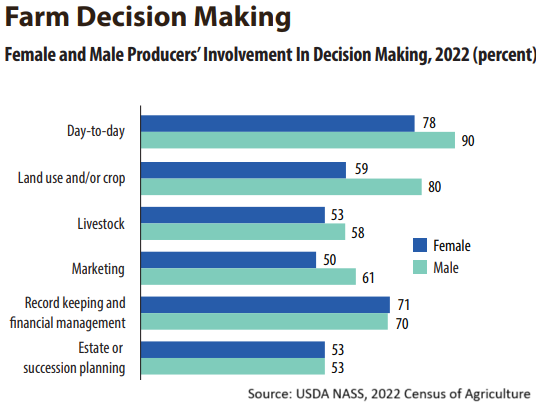The width and height of the screenshot is (538, 405).
Task: Click the Male legend color swatch
Action: (x=420, y=267)
